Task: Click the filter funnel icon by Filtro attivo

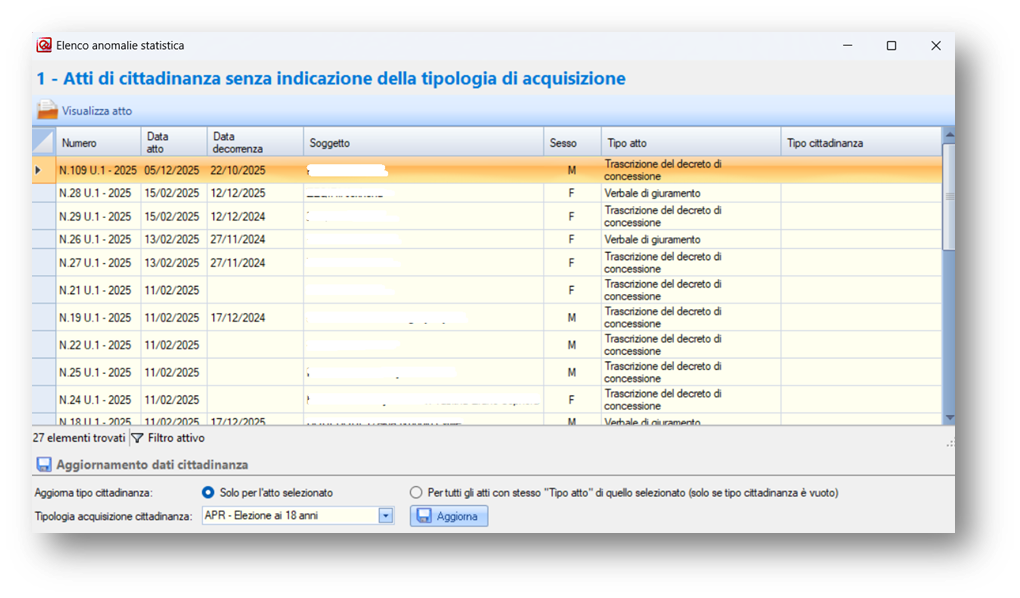Action: coord(138,438)
